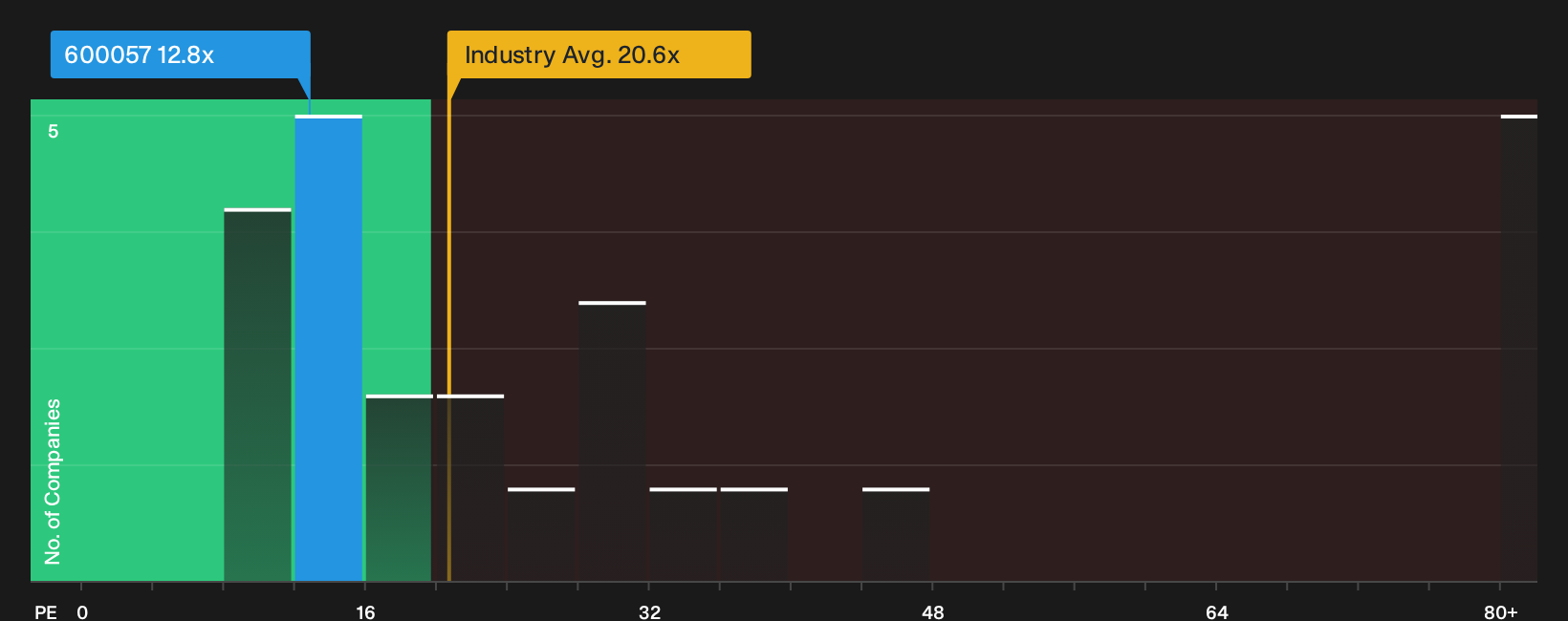Viewport: 1568px width, 621px height.
Task: Select the short bar between PE 24 and 28
Action: click(x=541, y=534)
